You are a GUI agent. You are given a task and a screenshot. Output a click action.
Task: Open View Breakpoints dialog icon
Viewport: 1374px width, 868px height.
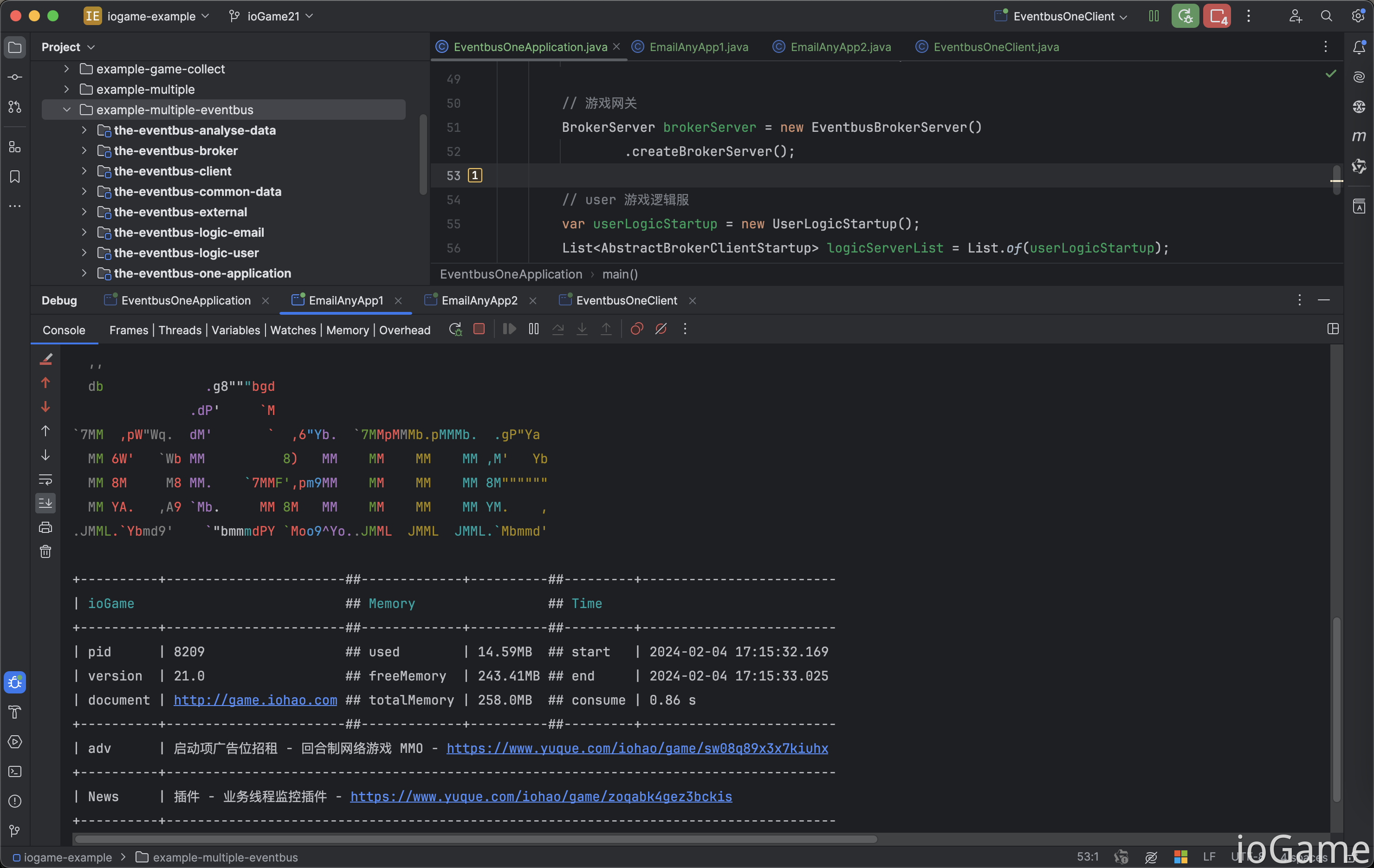point(637,329)
